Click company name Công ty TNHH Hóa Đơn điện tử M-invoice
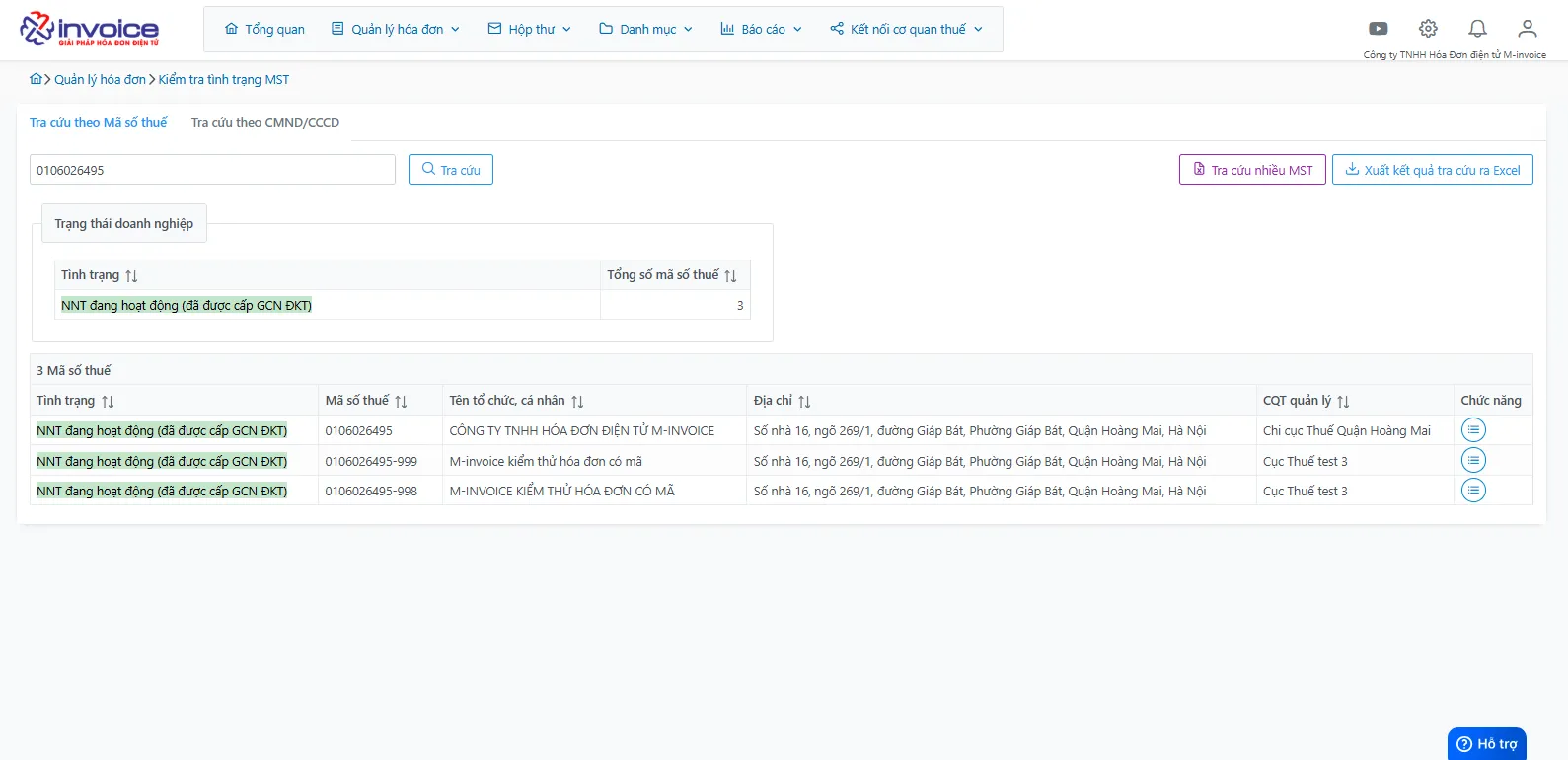 [1455, 55]
